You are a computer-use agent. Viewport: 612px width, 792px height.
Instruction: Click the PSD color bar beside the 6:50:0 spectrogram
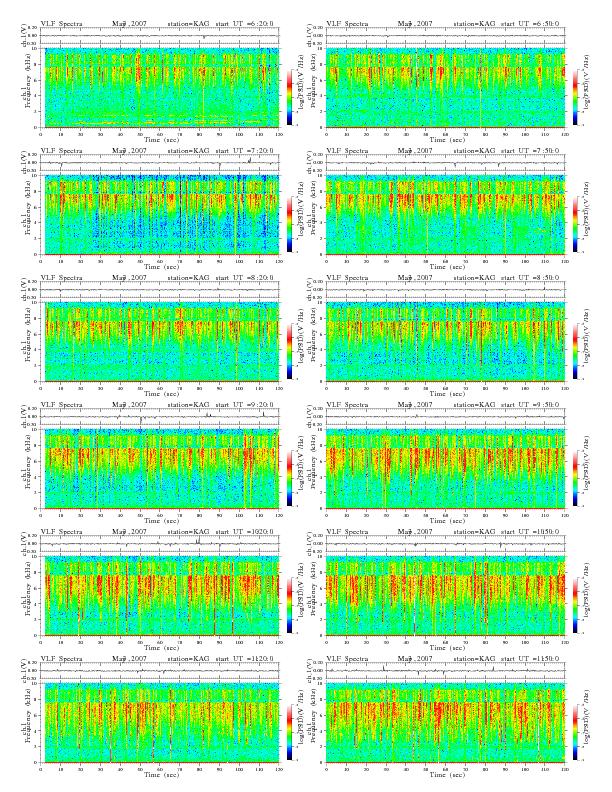[575, 97]
